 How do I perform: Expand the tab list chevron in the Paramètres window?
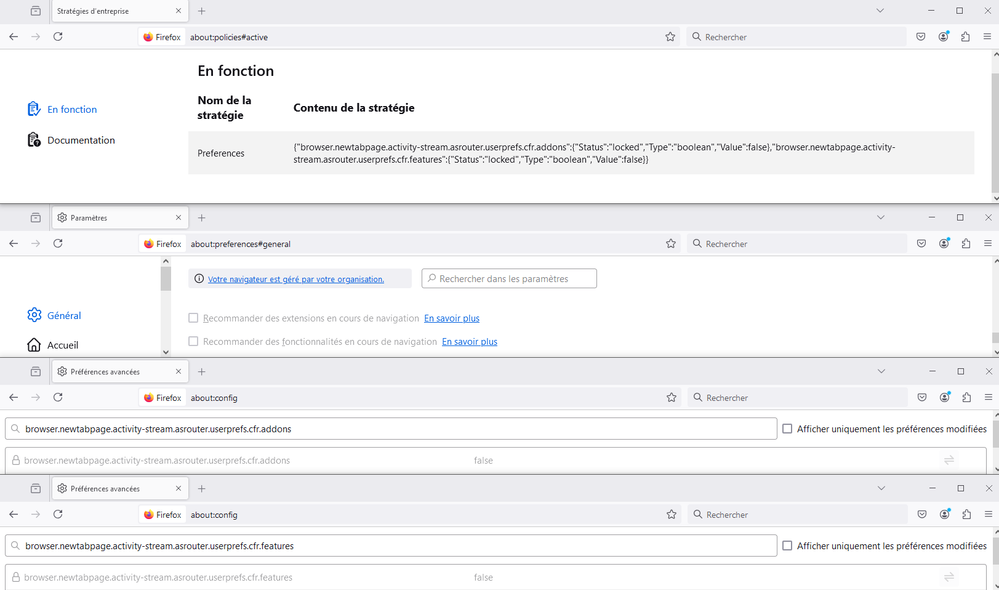tap(880, 217)
